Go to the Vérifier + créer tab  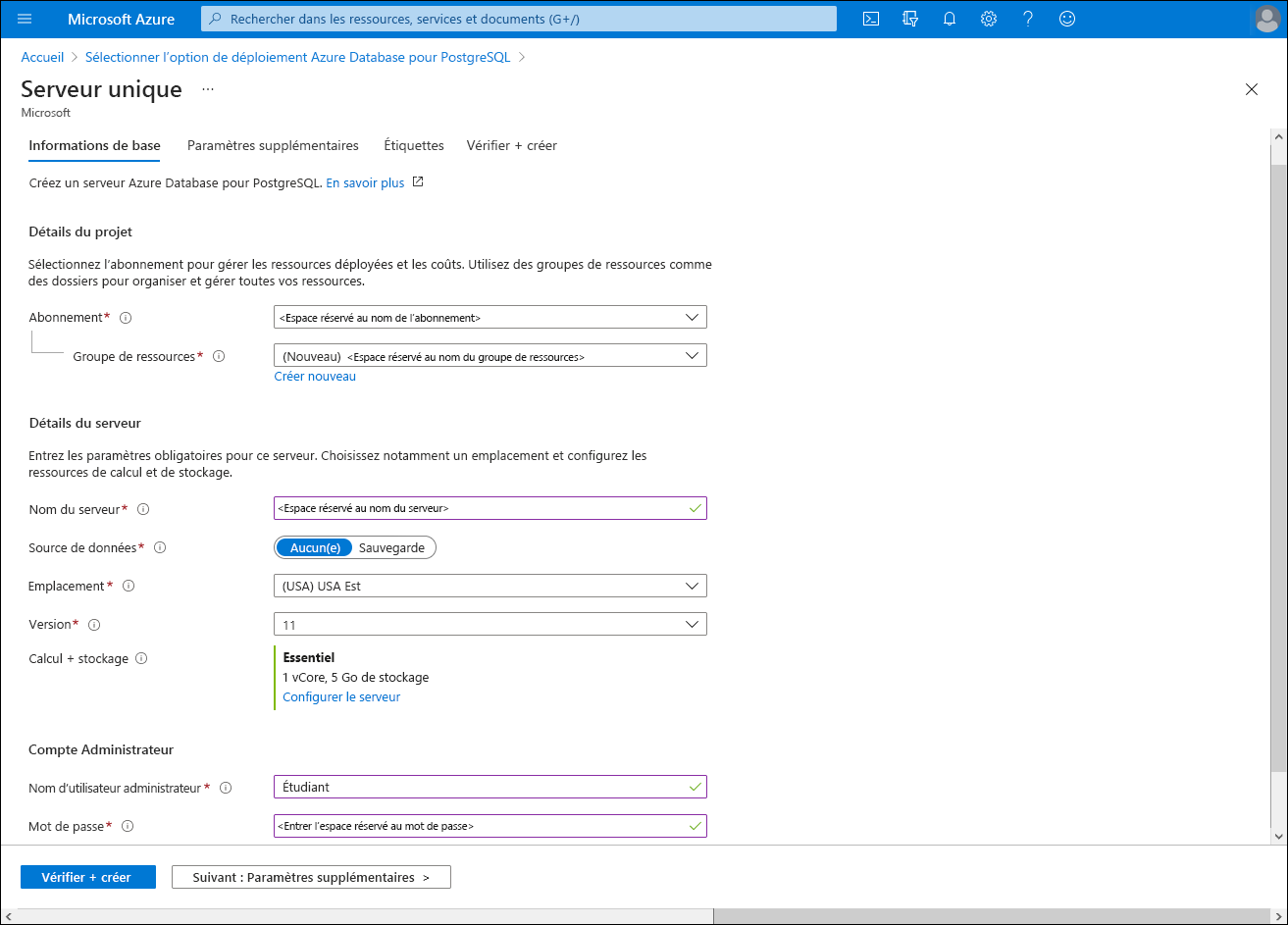coord(512,145)
